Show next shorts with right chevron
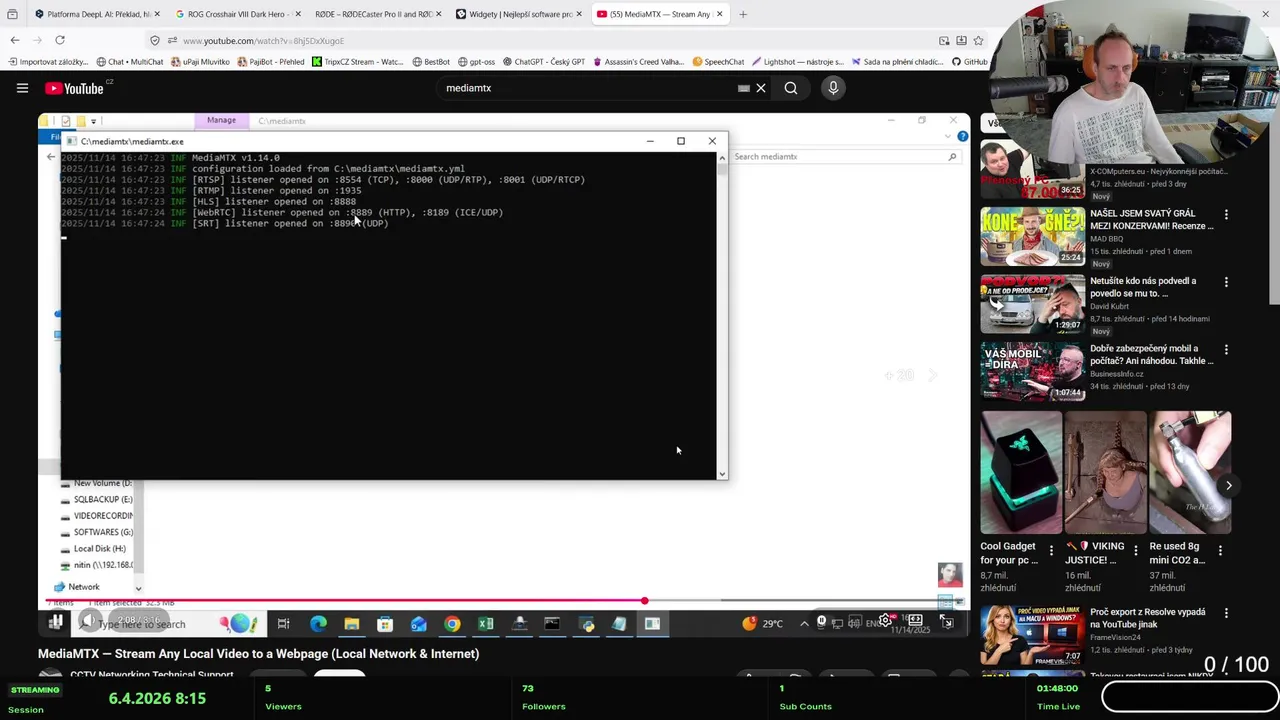 (x=1229, y=486)
